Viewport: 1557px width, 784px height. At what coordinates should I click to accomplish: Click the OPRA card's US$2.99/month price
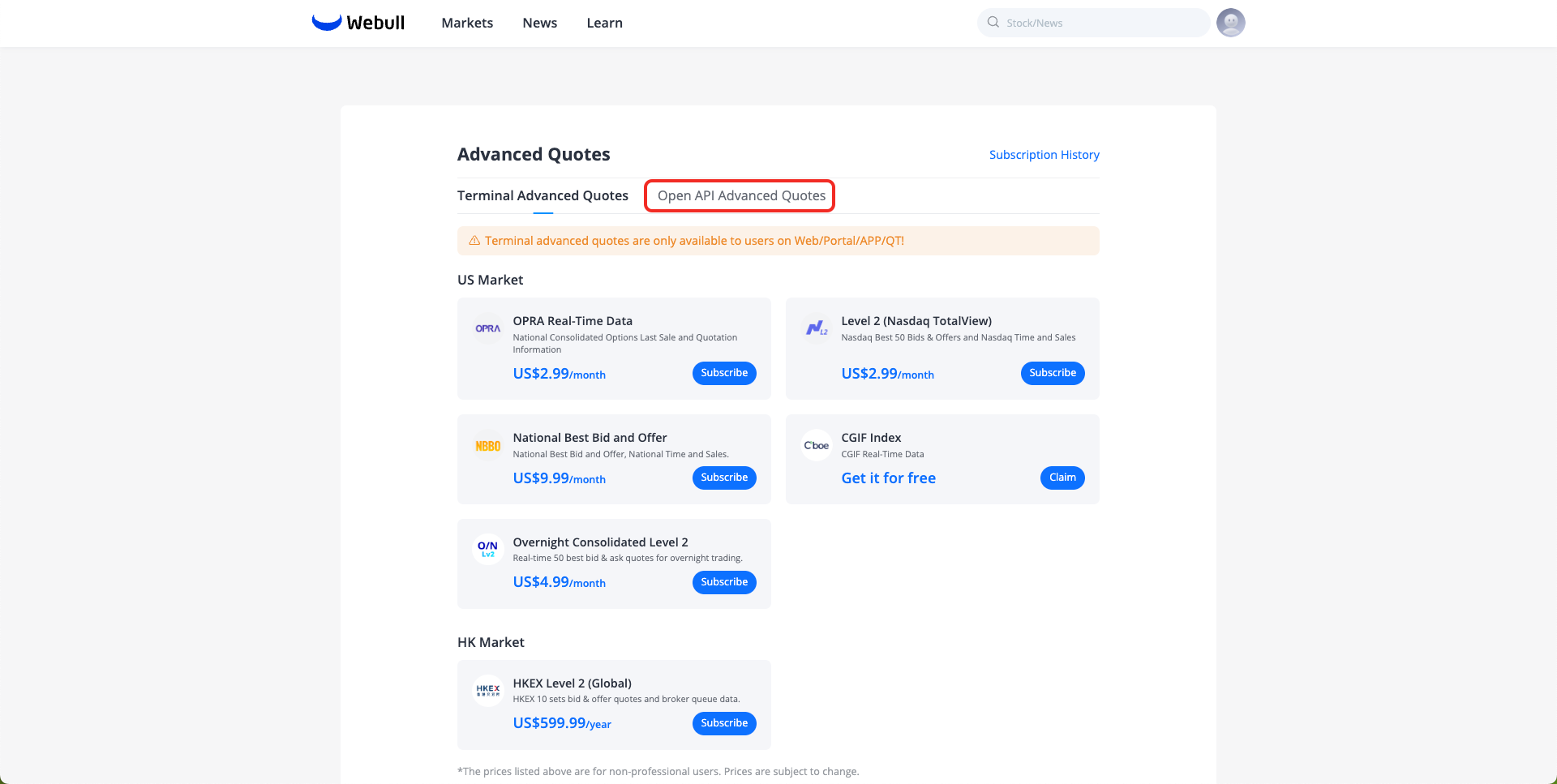559,374
